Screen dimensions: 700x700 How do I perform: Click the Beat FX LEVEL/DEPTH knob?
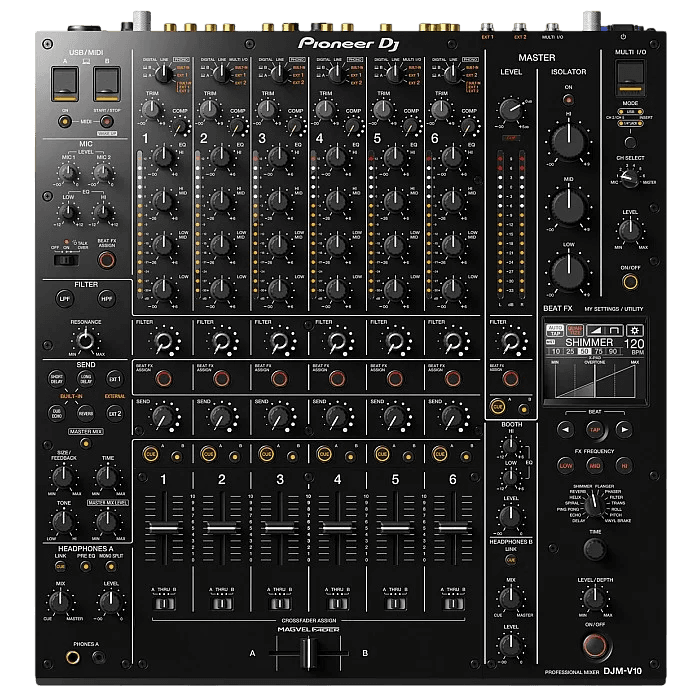[x=595, y=598]
